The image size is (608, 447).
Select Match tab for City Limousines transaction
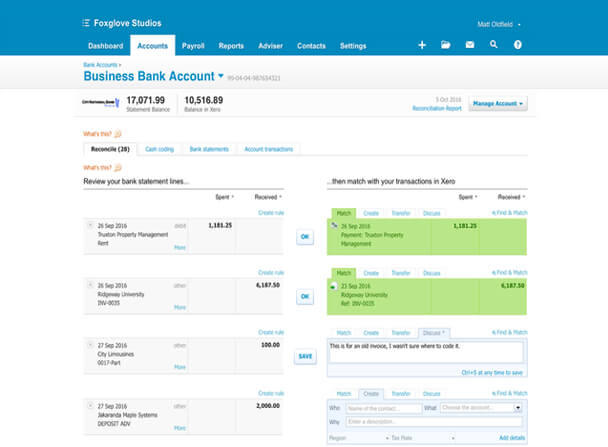tap(344, 333)
